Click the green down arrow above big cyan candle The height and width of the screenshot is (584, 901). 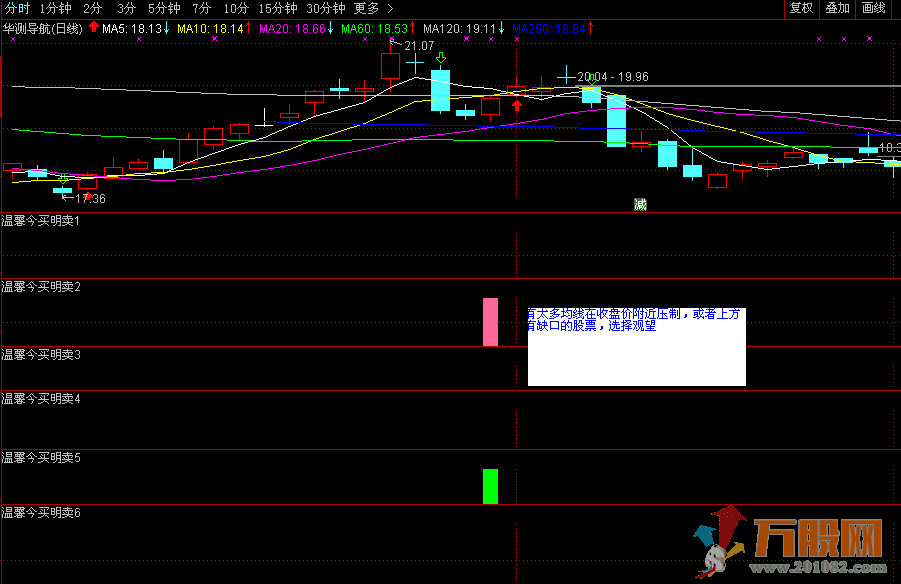441,57
